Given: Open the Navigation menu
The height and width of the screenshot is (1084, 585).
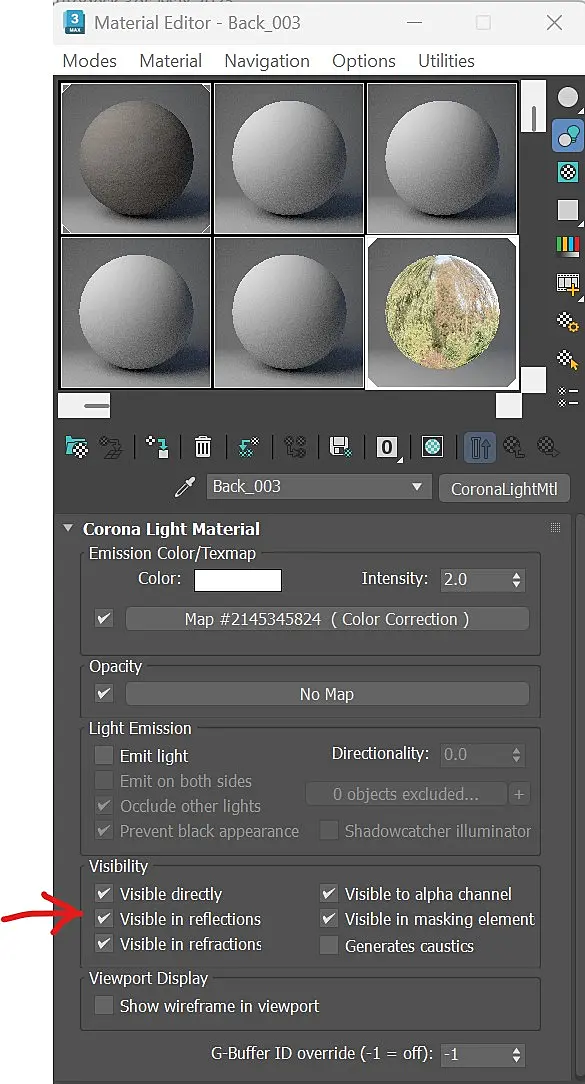Looking at the screenshot, I should click(x=267, y=61).
